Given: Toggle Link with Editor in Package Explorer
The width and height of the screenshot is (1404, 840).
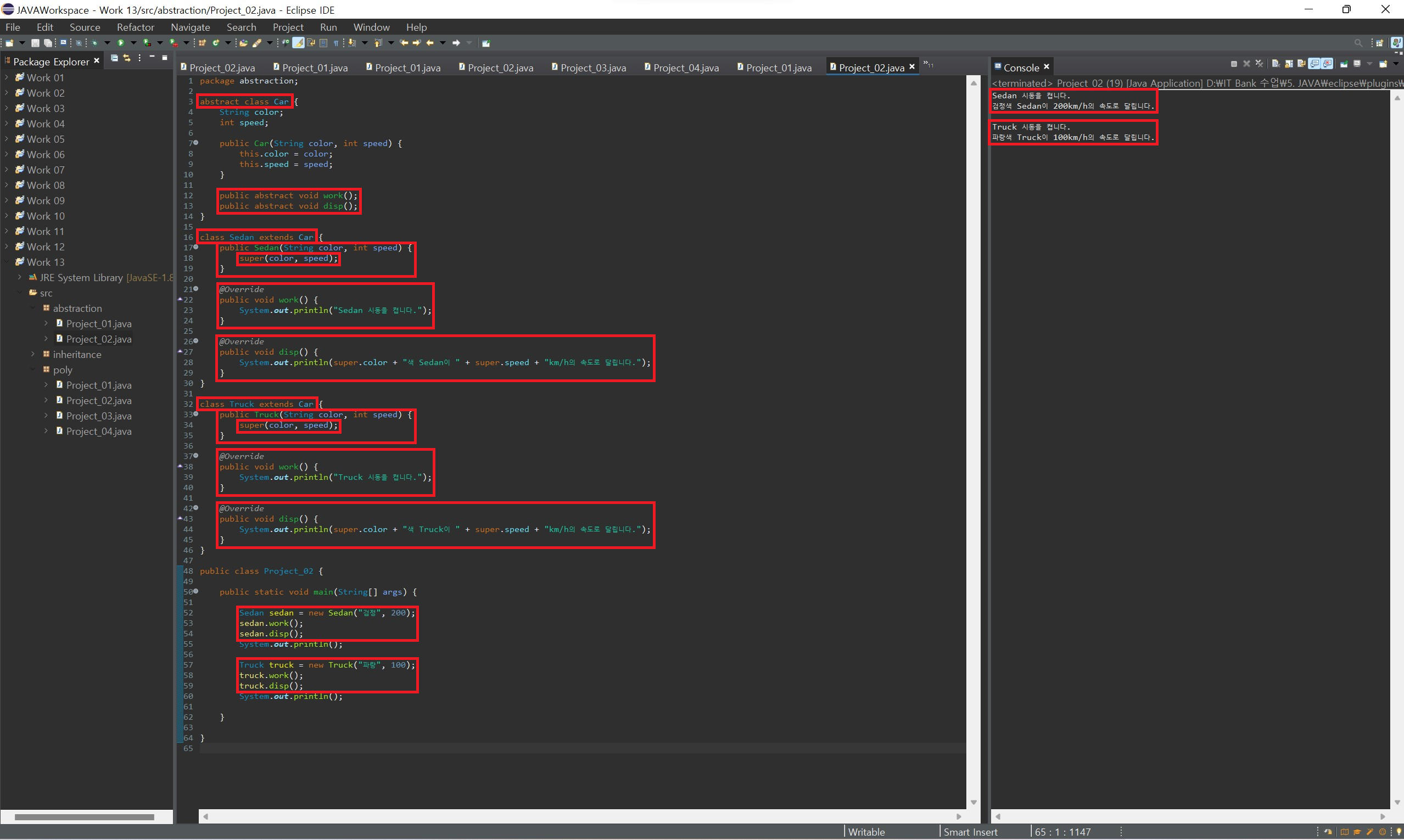Looking at the screenshot, I should coord(127,58).
